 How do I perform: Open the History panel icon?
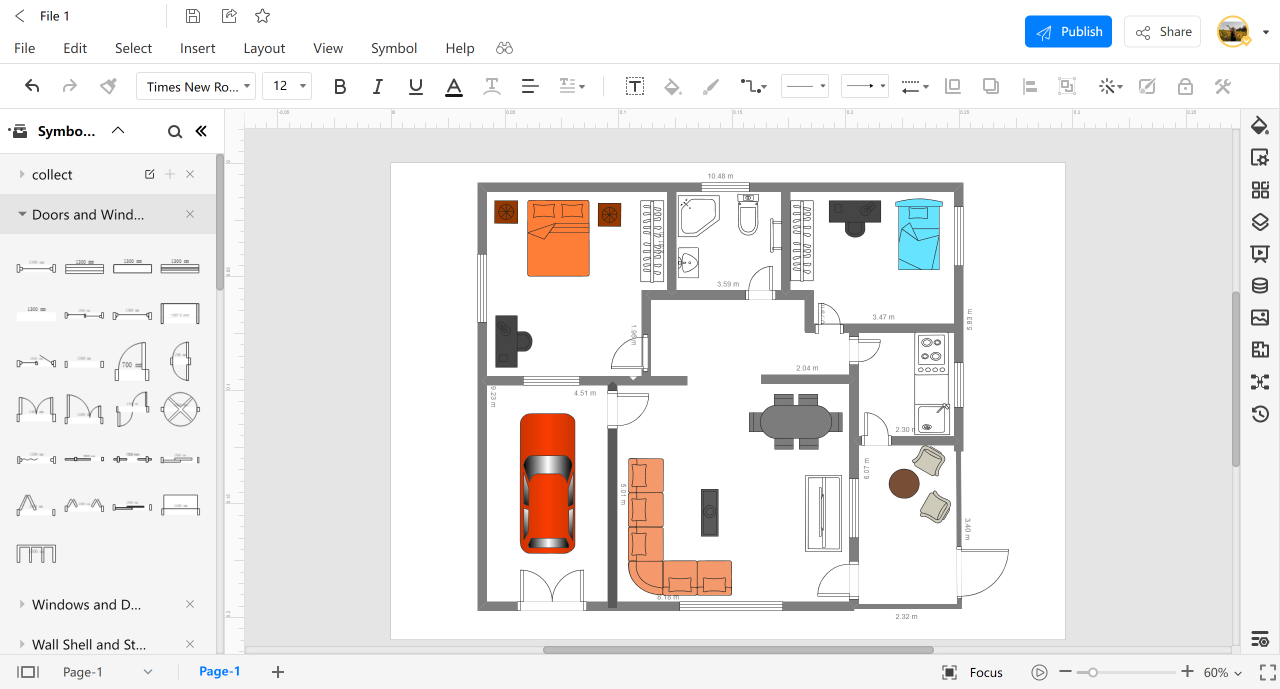[x=1260, y=414]
